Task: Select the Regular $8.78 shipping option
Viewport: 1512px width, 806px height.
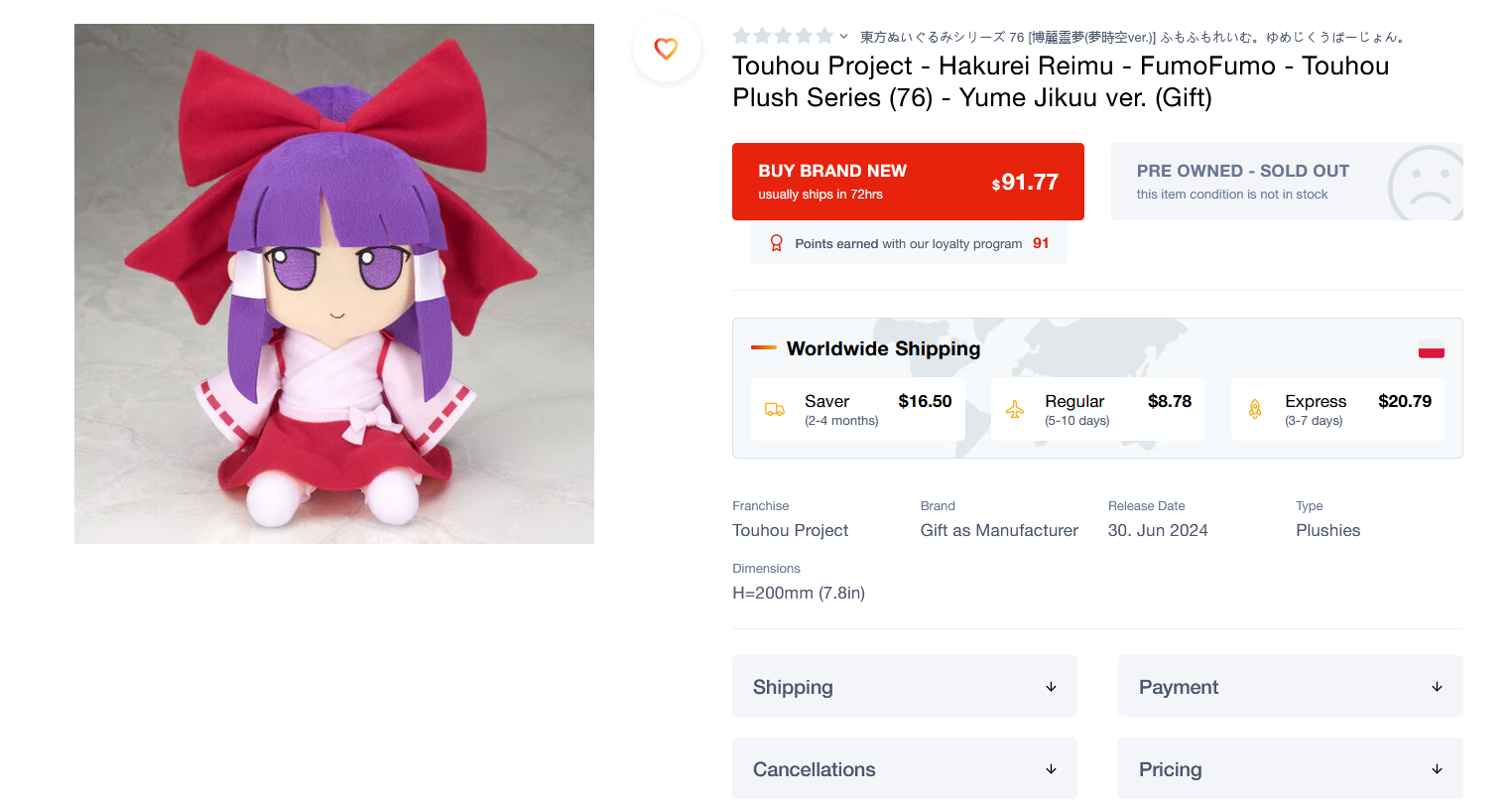Action: click(1097, 409)
